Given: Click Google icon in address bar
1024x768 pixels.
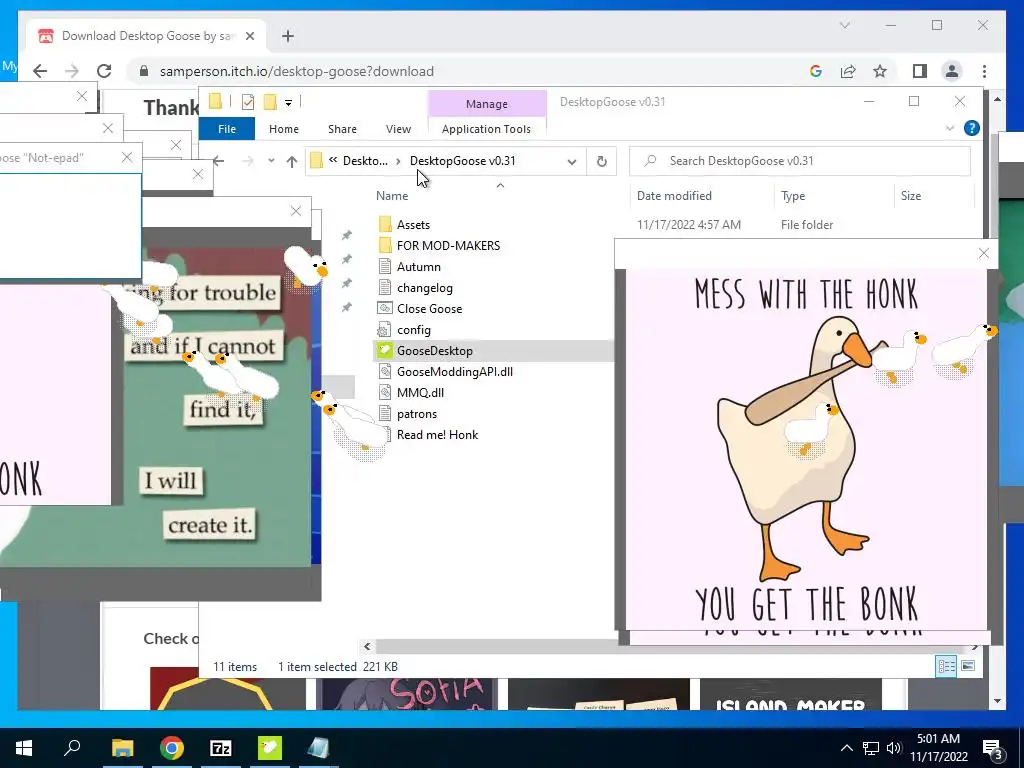Looking at the screenshot, I should click(x=816, y=71).
